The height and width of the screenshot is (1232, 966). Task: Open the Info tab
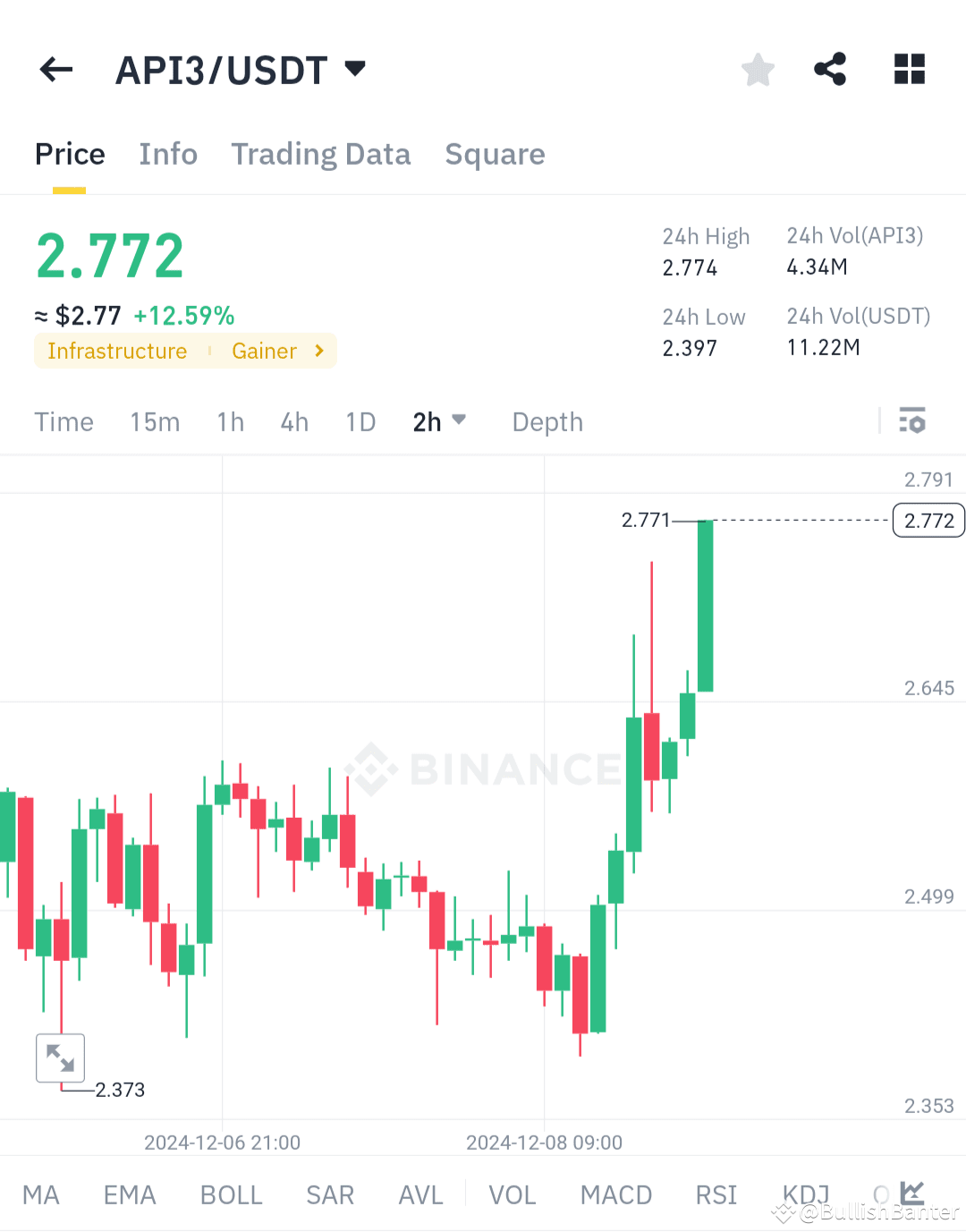click(x=167, y=154)
